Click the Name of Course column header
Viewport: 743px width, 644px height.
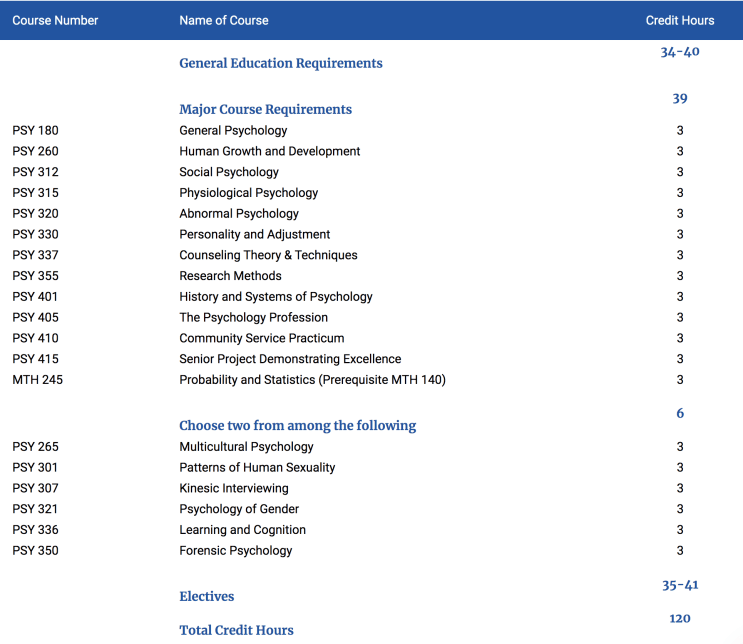pyautogui.click(x=224, y=20)
